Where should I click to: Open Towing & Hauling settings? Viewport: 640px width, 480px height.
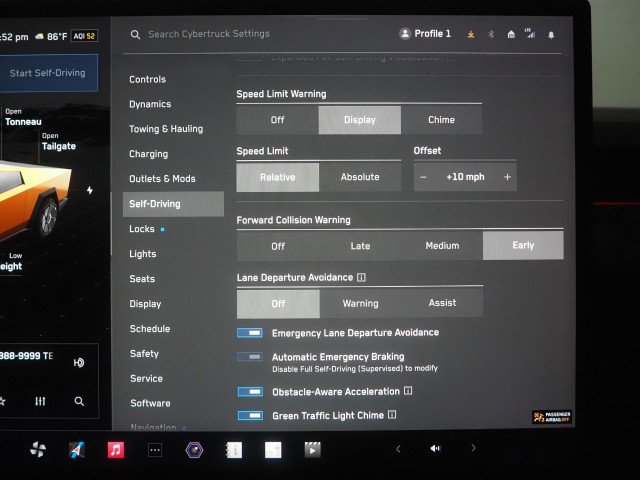[166, 129]
